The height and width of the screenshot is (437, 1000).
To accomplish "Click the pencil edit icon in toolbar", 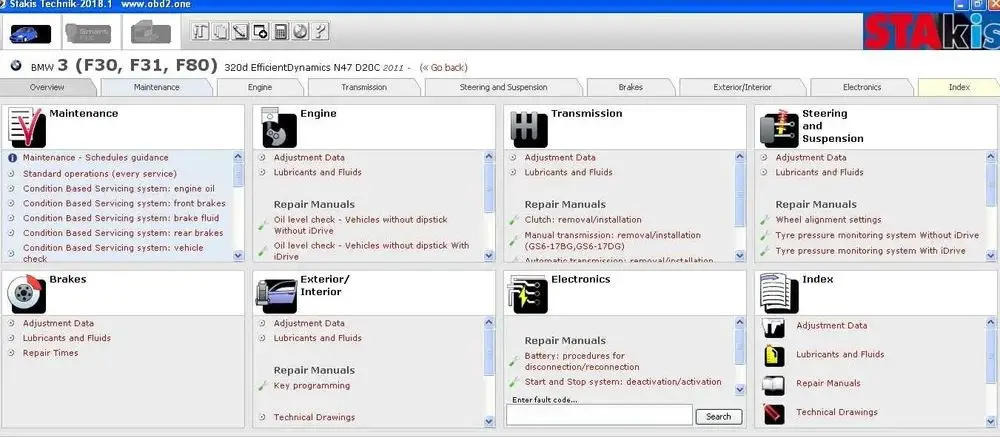I will (x=240, y=31).
